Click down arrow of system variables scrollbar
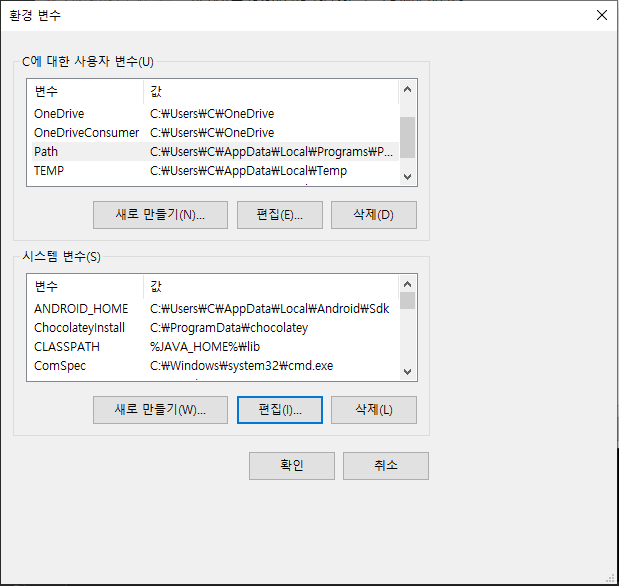Image resolution: width=619 pixels, height=586 pixels. [x=407, y=372]
